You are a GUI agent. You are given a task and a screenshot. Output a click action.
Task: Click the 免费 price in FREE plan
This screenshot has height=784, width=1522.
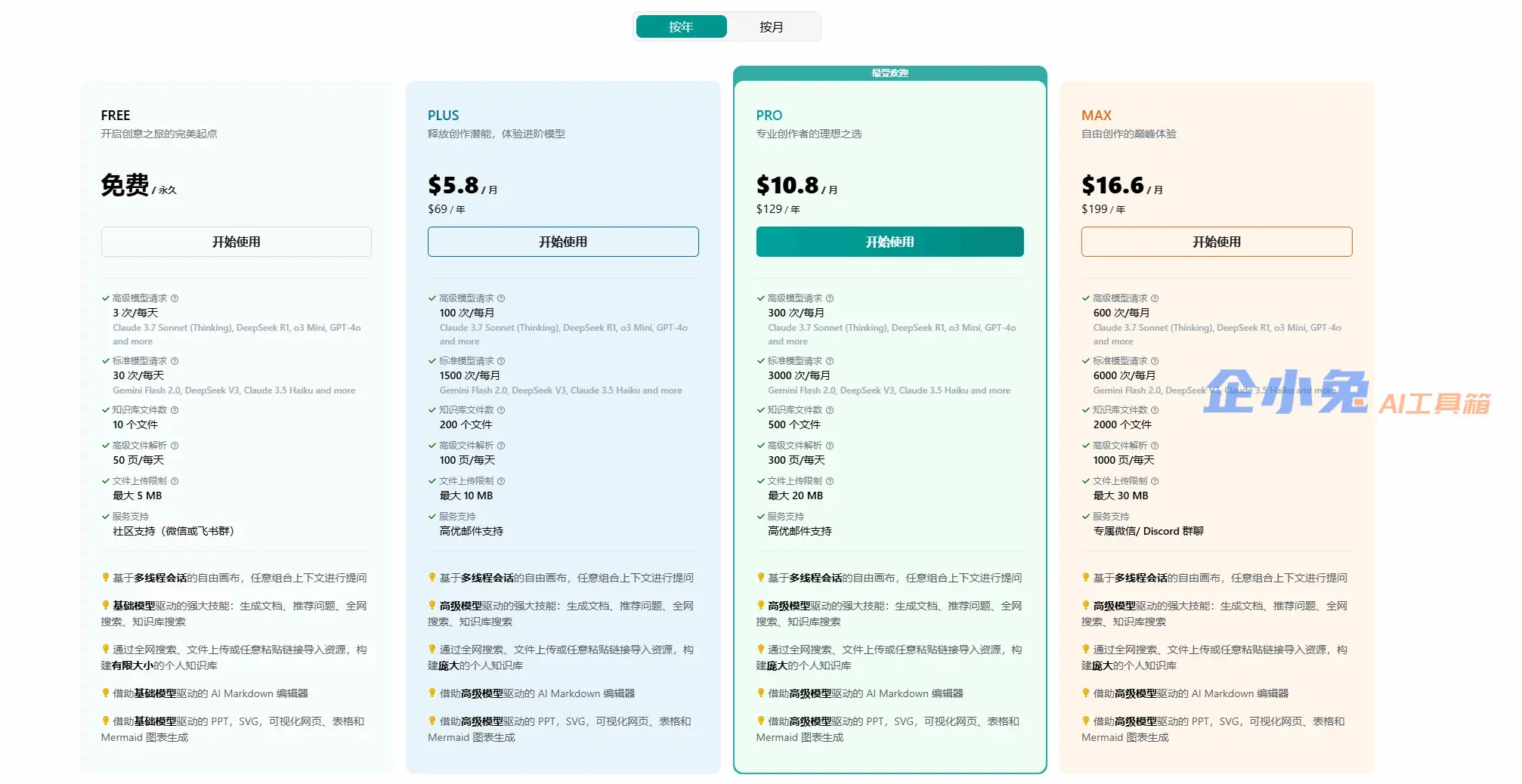point(125,185)
